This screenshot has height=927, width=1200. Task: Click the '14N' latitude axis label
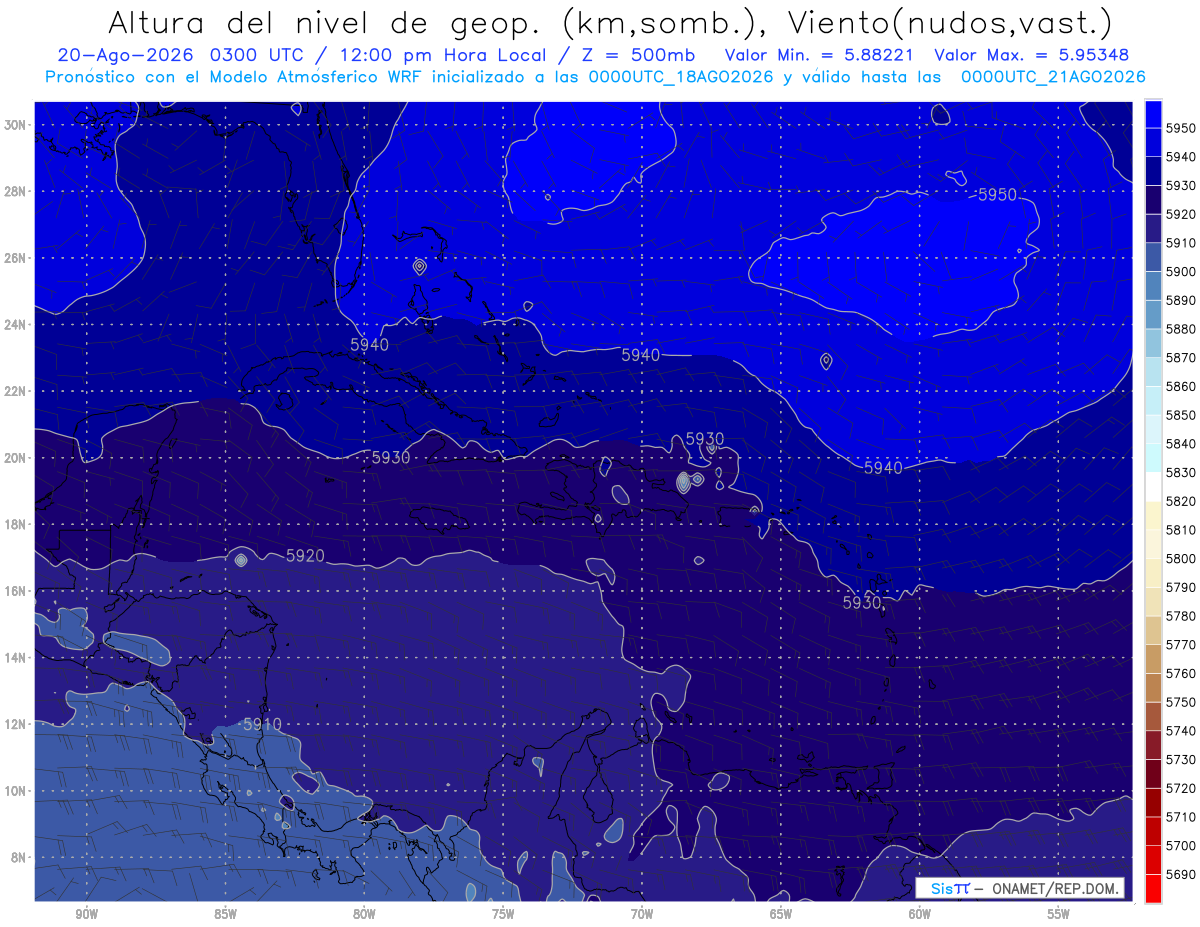click(x=15, y=657)
